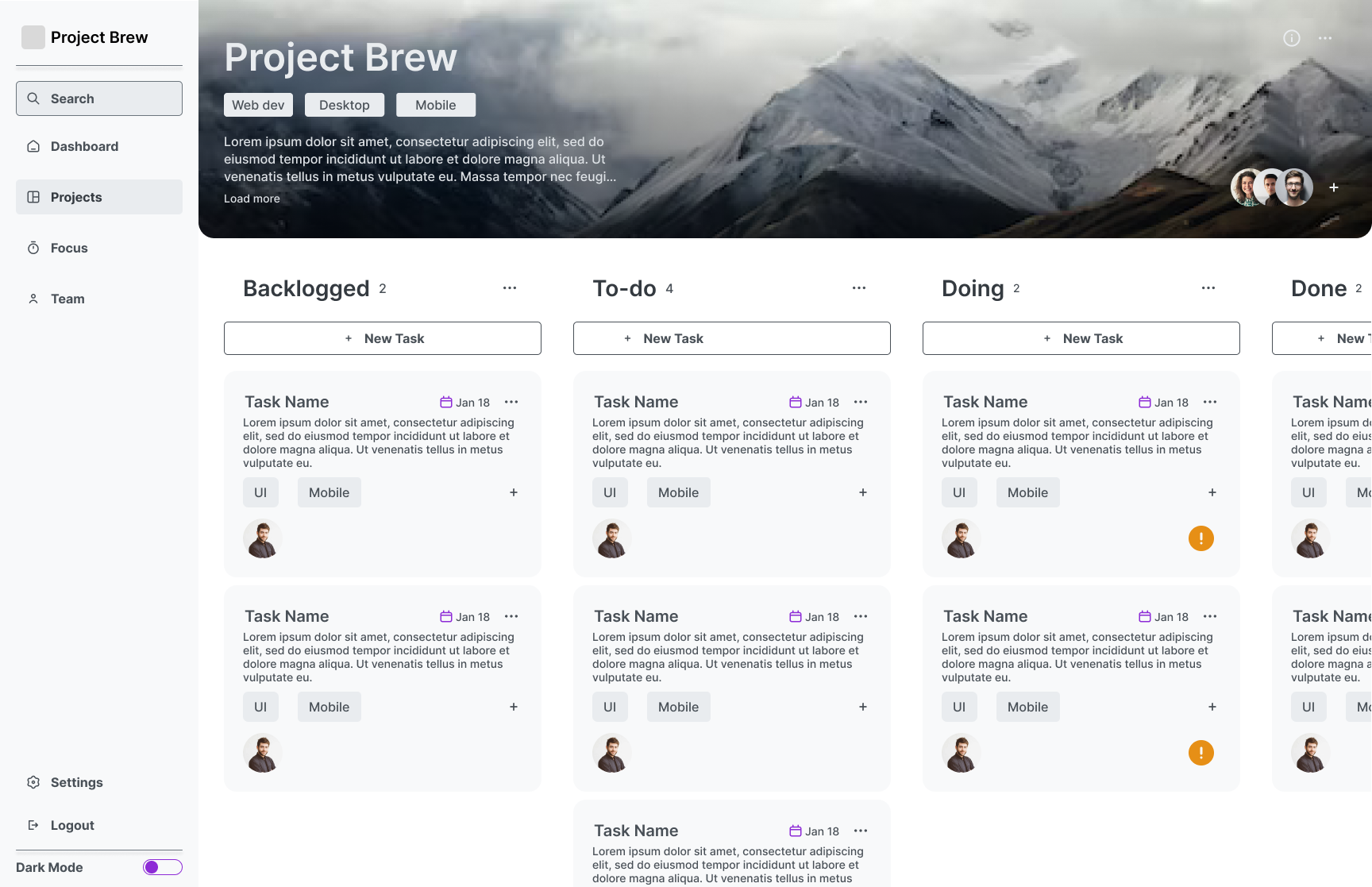Viewport: 1372px width, 887px height.
Task: Add tag to second To-do task
Action: click(863, 707)
